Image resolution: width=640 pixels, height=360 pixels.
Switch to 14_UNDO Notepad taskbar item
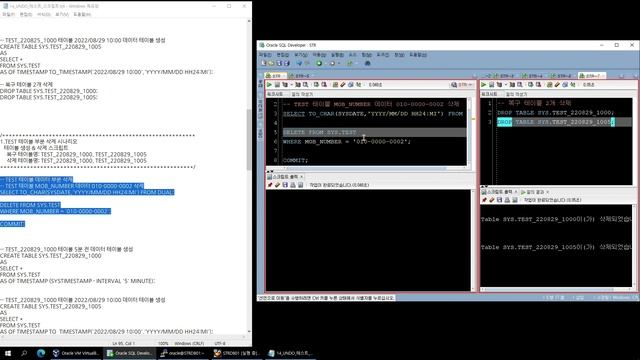click(291, 353)
